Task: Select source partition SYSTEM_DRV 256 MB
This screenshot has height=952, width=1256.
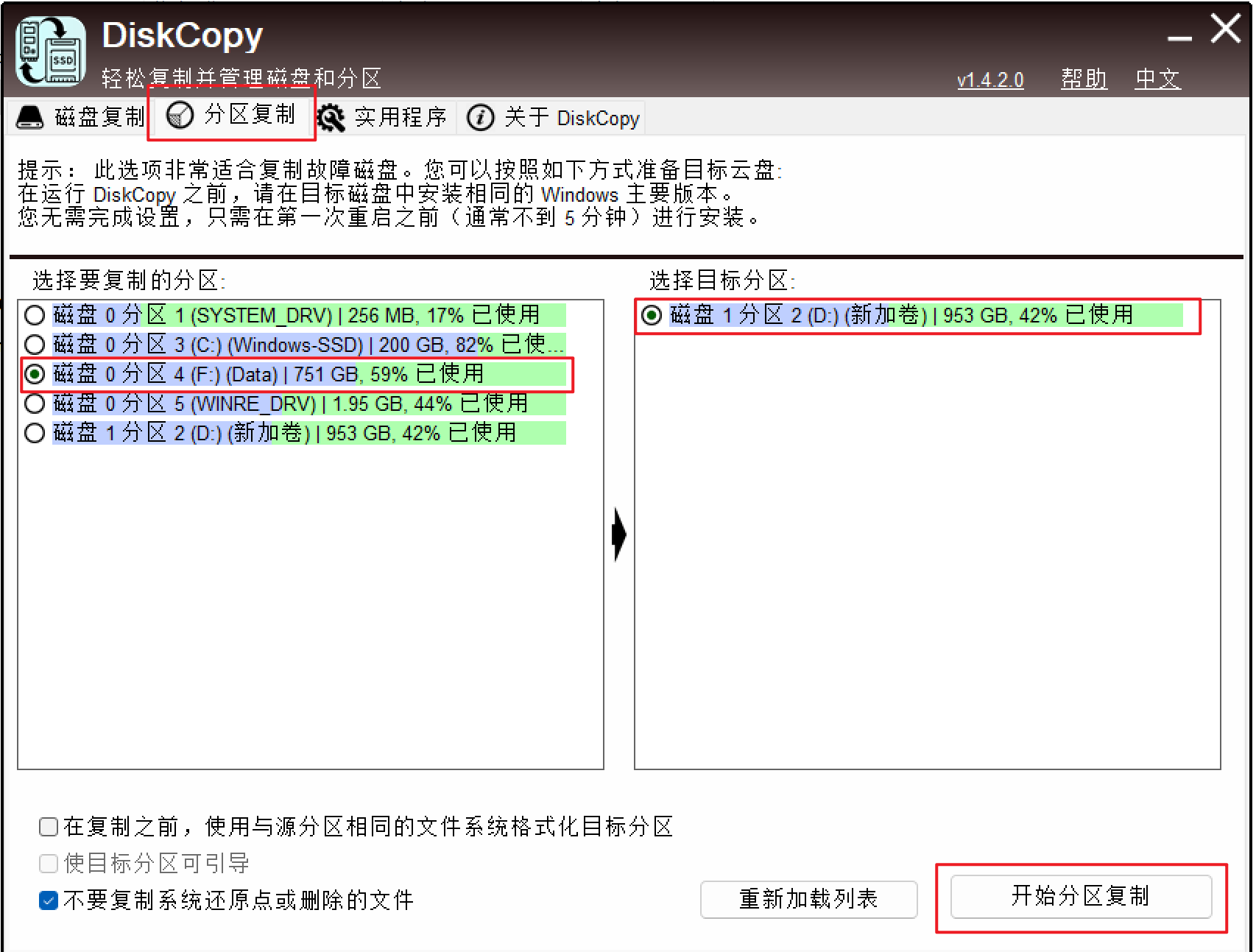Action: pos(35,315)
